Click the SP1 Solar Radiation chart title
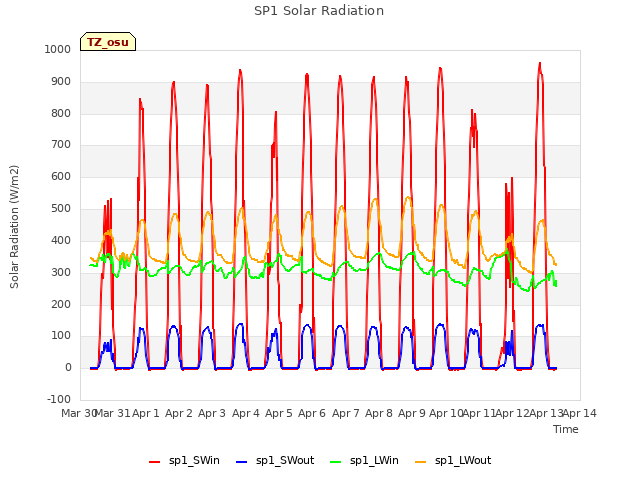640x480 pixels. coord(319,11)
